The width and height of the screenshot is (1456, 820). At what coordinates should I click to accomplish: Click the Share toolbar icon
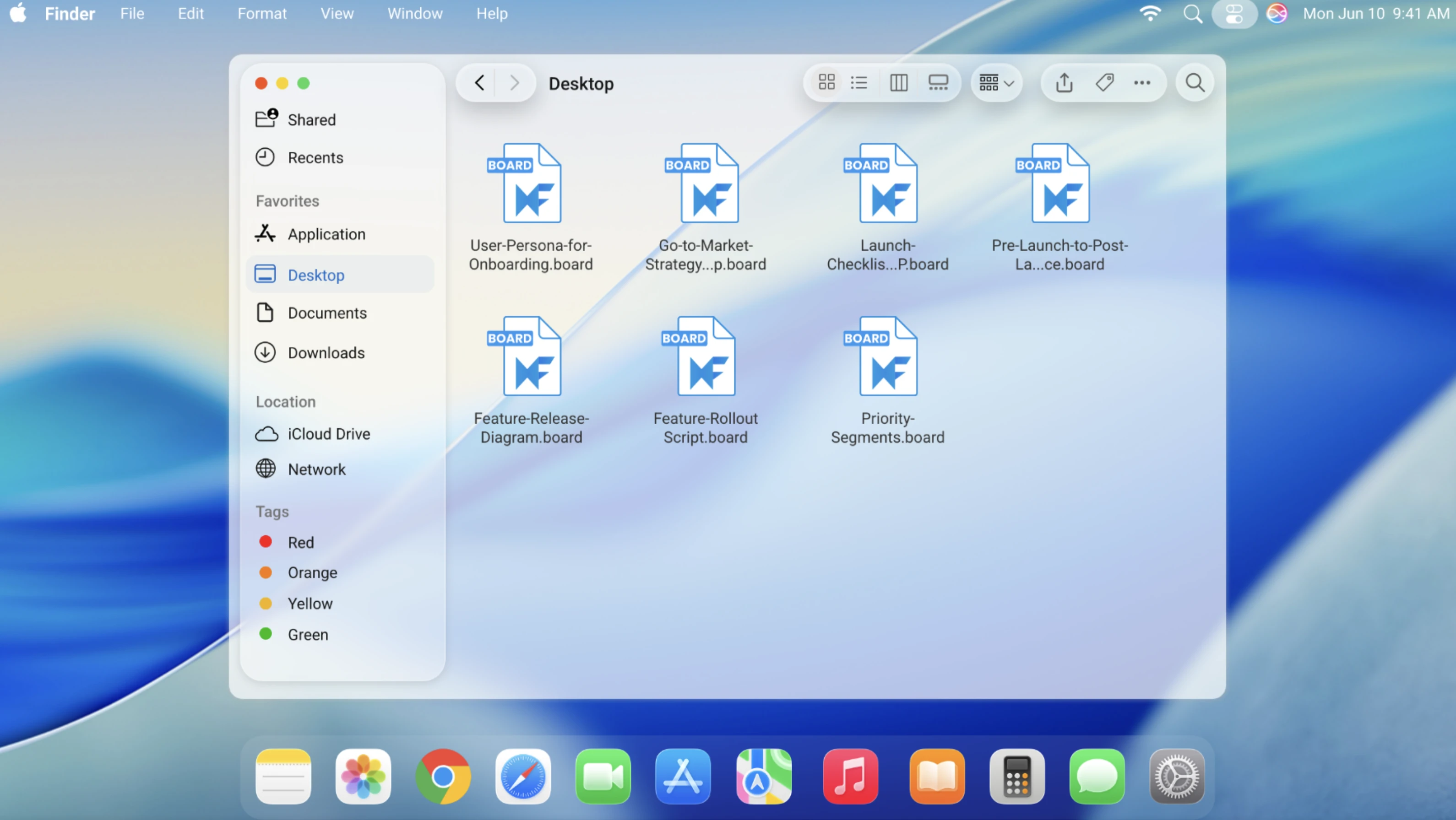click(1064, 83)
